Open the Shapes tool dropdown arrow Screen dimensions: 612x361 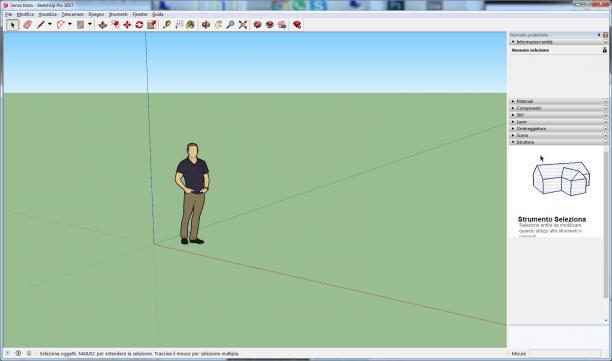tap(90, 25)
